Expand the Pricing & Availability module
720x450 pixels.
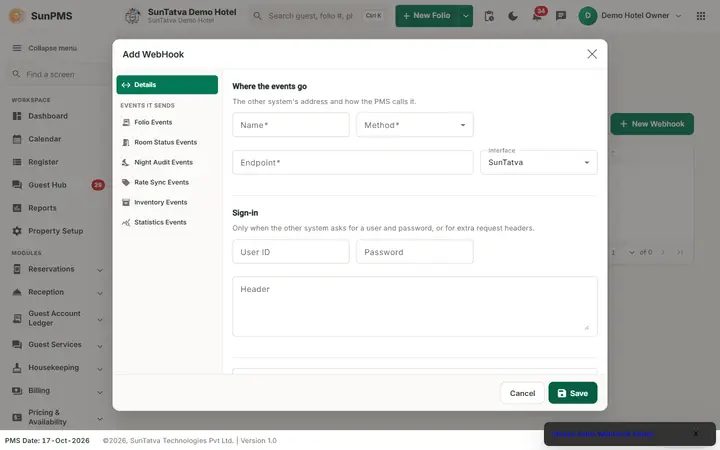(100, 418)
